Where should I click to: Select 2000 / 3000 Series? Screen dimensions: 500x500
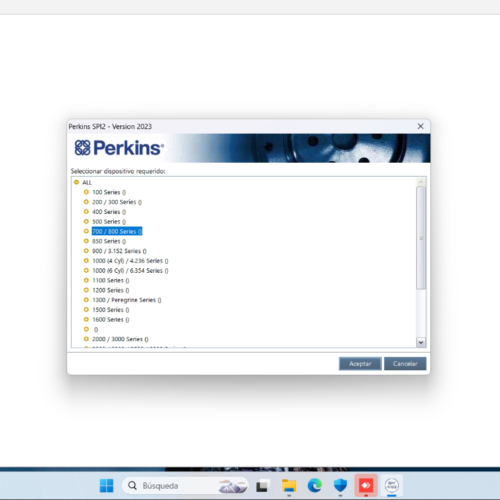point(120,339)
